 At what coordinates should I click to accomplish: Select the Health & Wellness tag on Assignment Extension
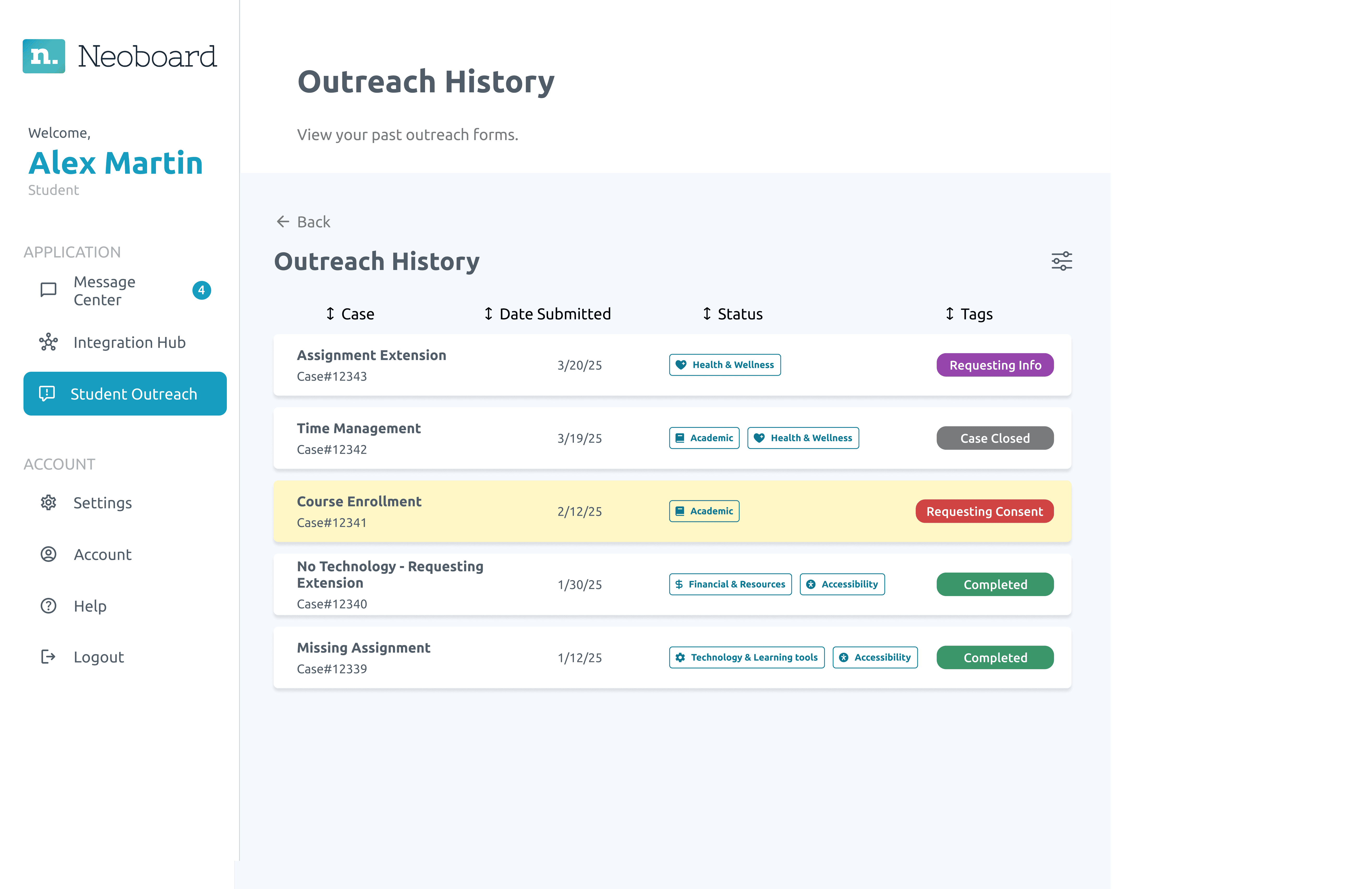[725, 365]
